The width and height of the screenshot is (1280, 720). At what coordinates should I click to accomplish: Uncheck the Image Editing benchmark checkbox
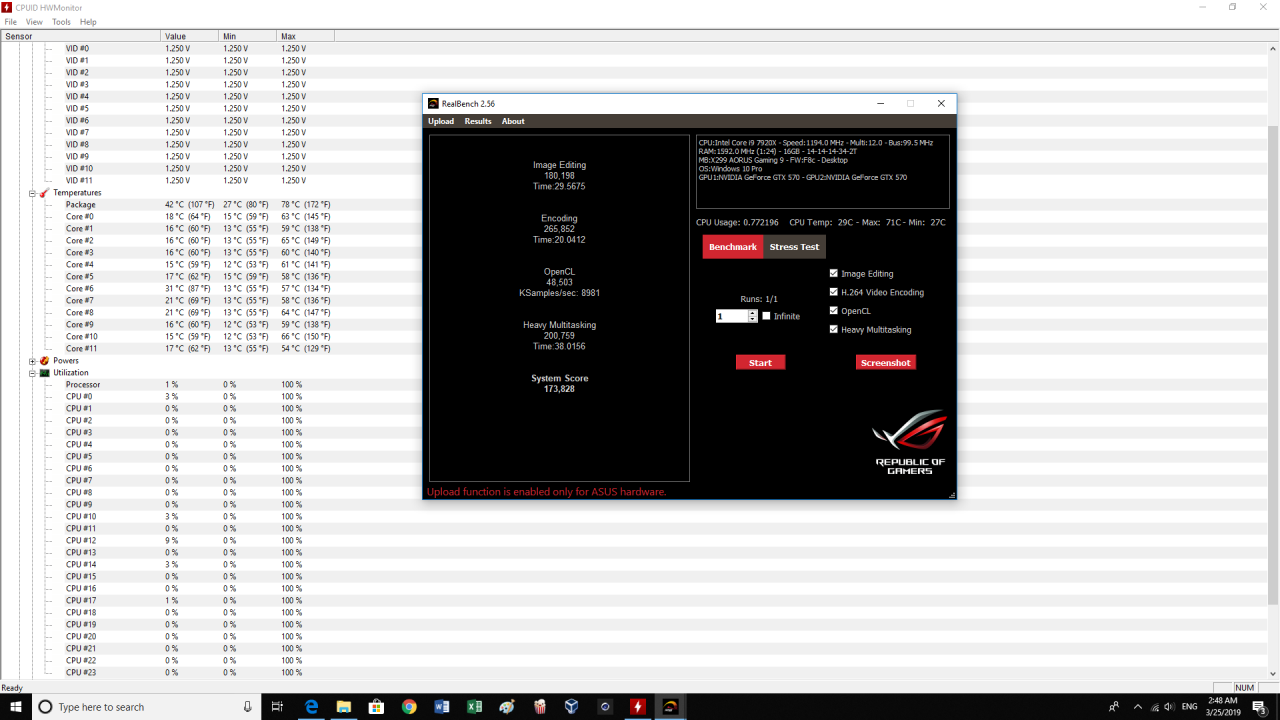[834, 273]
